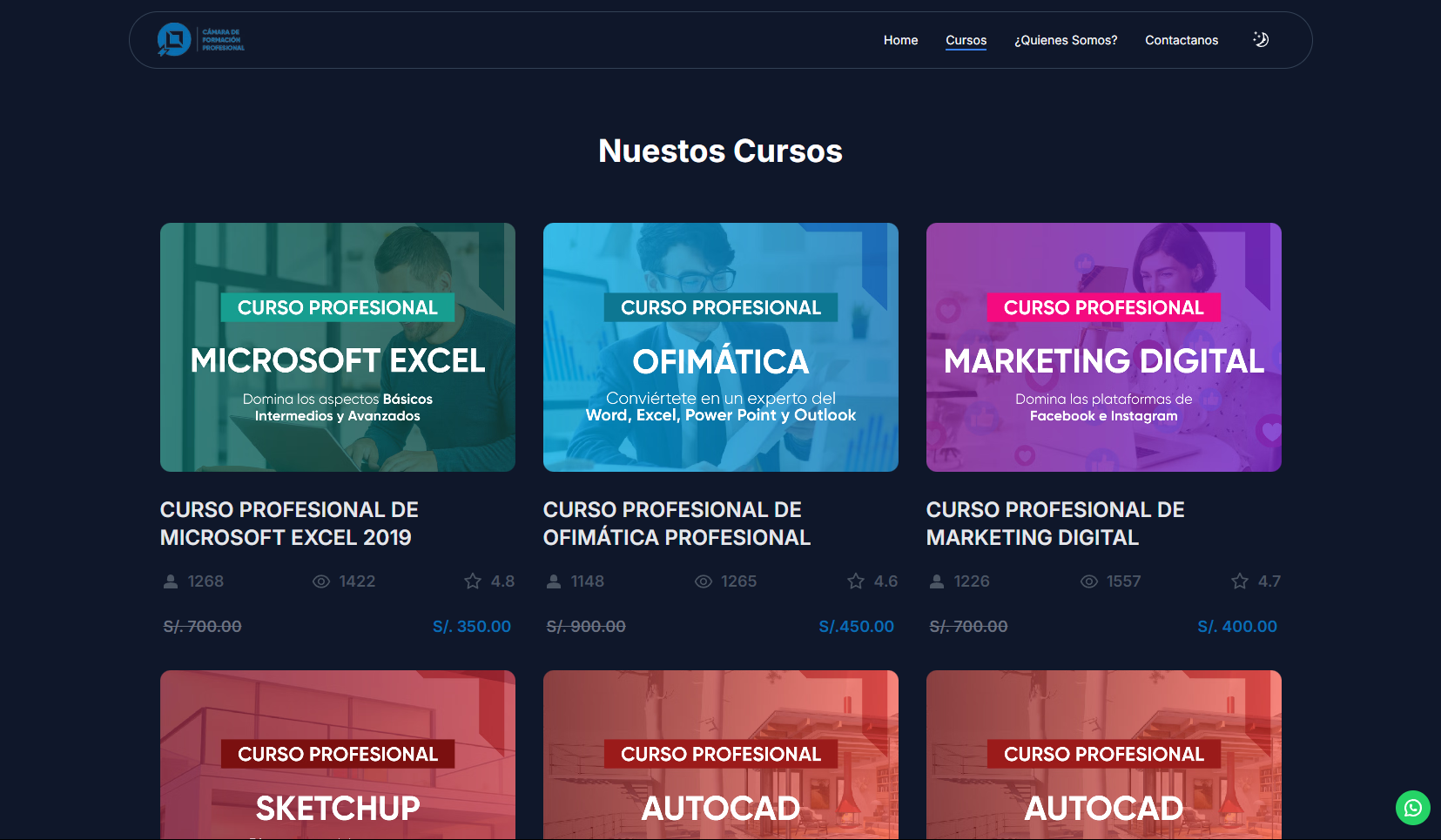
Task: Click view count 1557
Action: click(x=1123, y=581)
